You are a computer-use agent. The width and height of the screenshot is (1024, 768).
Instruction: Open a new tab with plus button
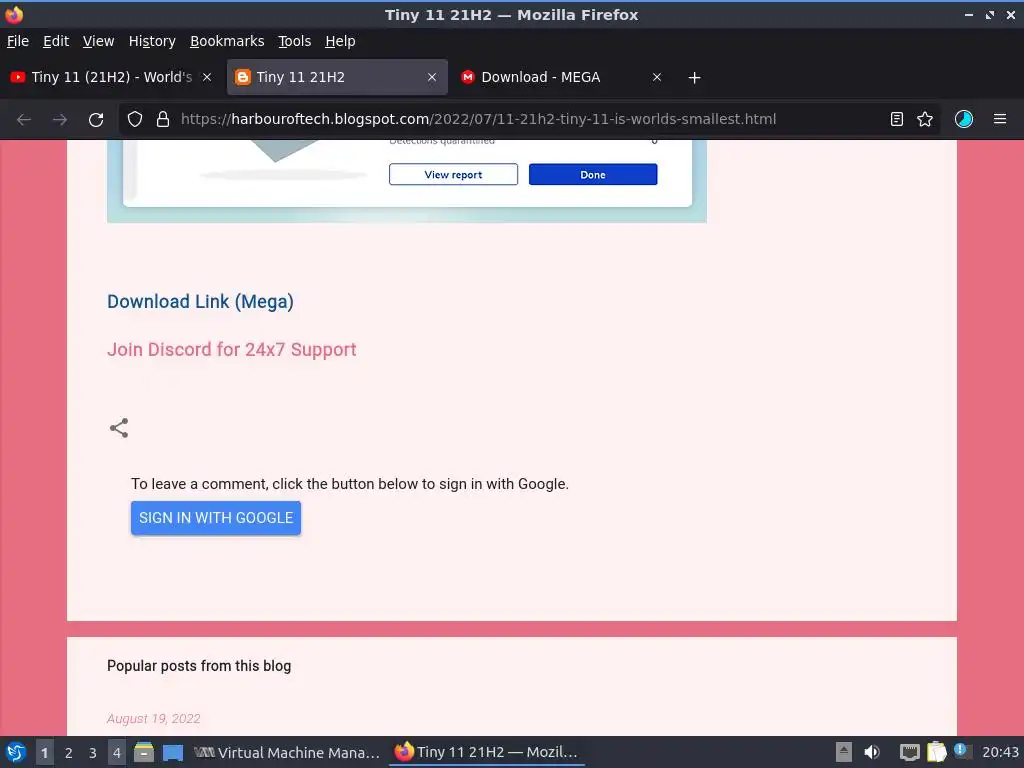click(x=694, y=78)
